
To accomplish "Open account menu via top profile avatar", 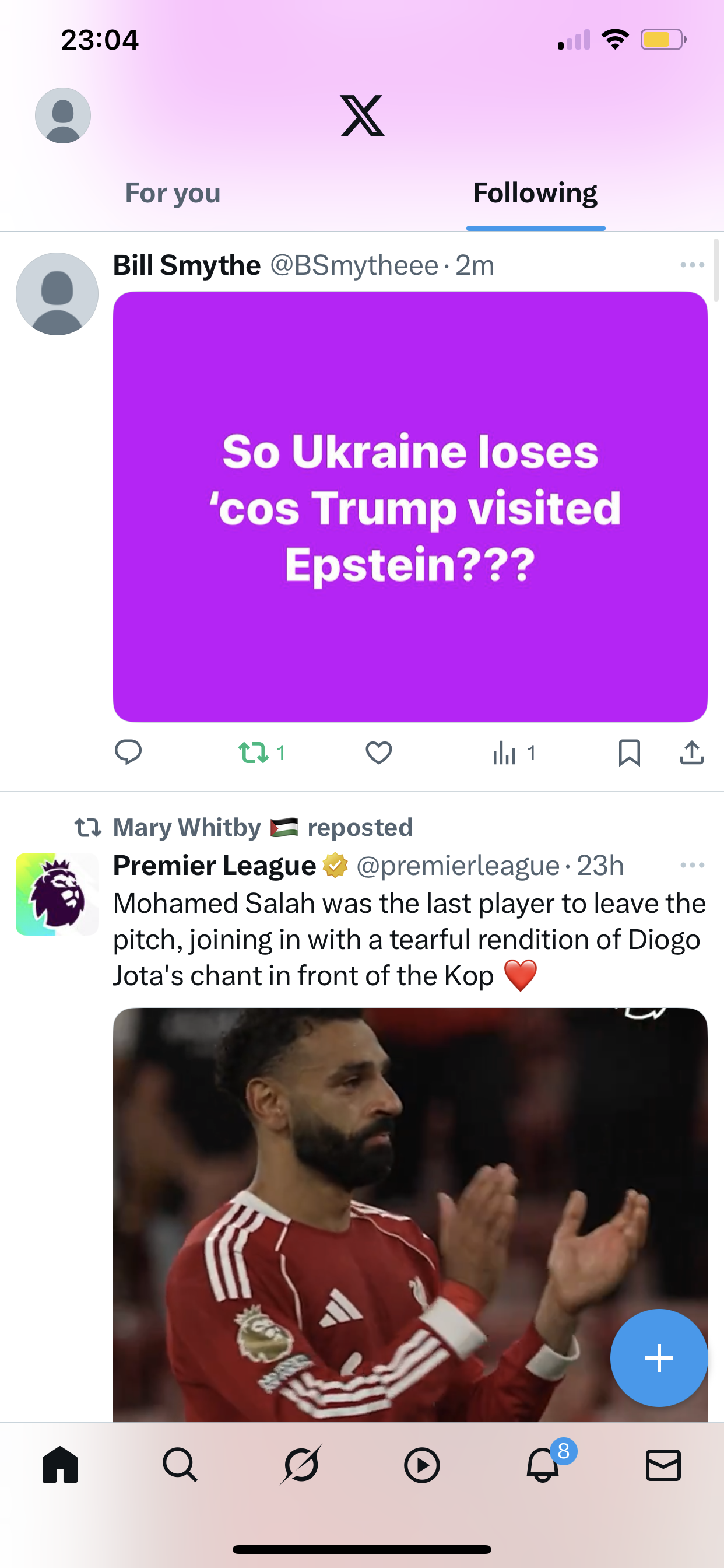I will [63, 116].
